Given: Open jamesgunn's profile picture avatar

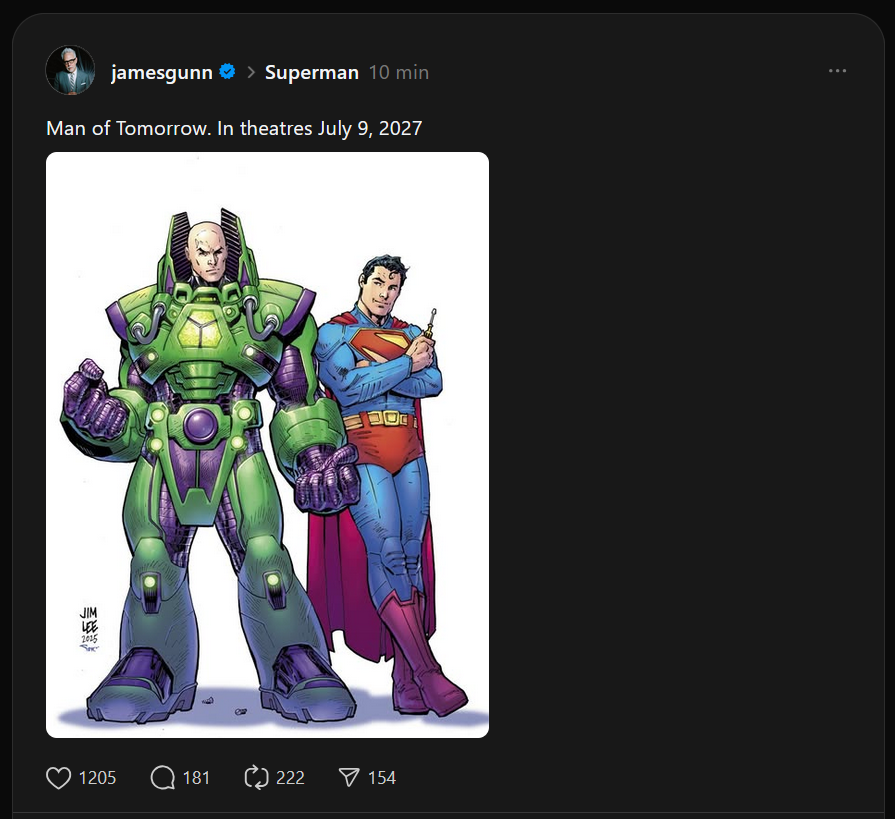Looking at the screenshot, I should pyautogui.click(x=70, y=71).
